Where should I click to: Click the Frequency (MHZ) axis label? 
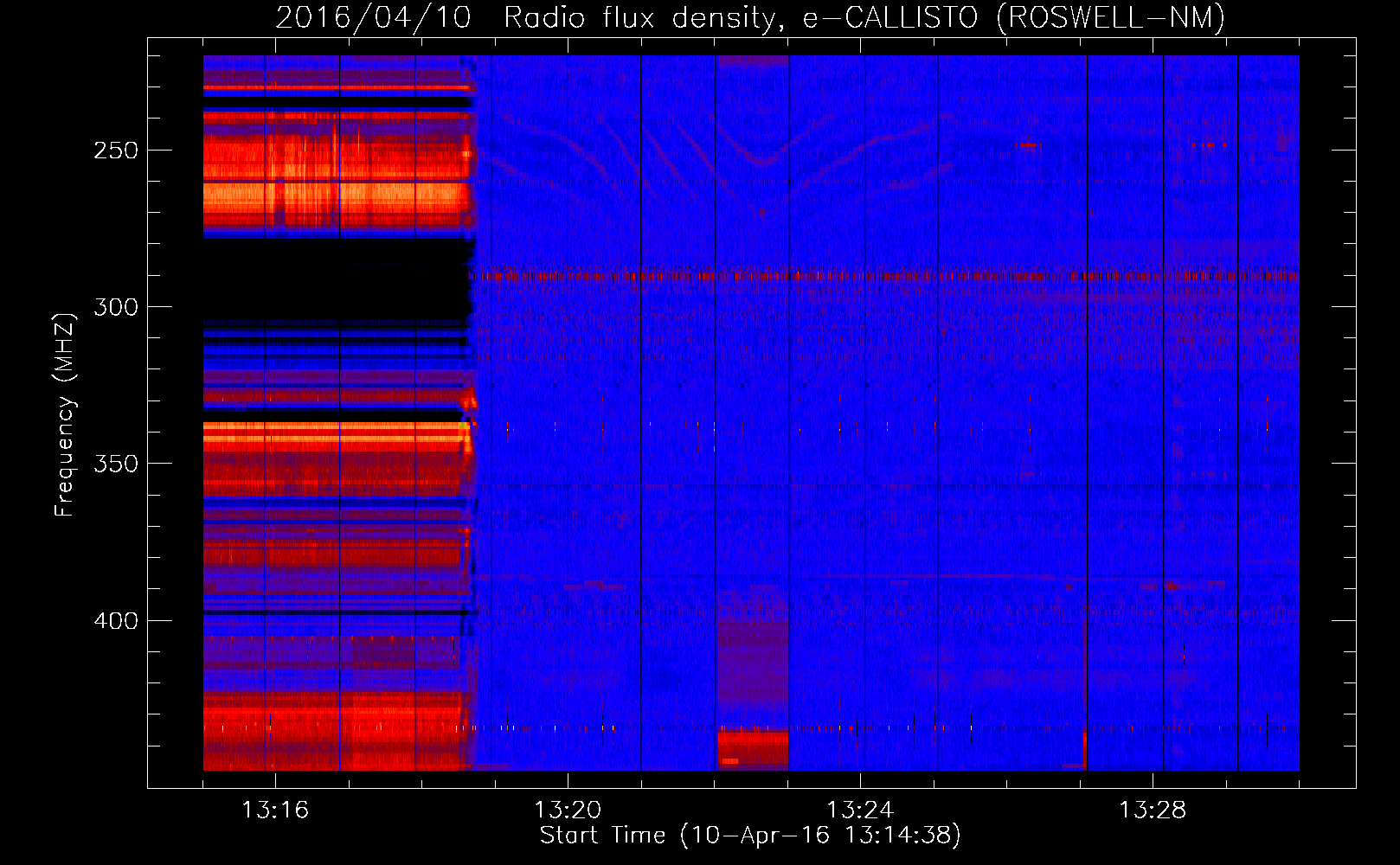(x=65, y=414)
